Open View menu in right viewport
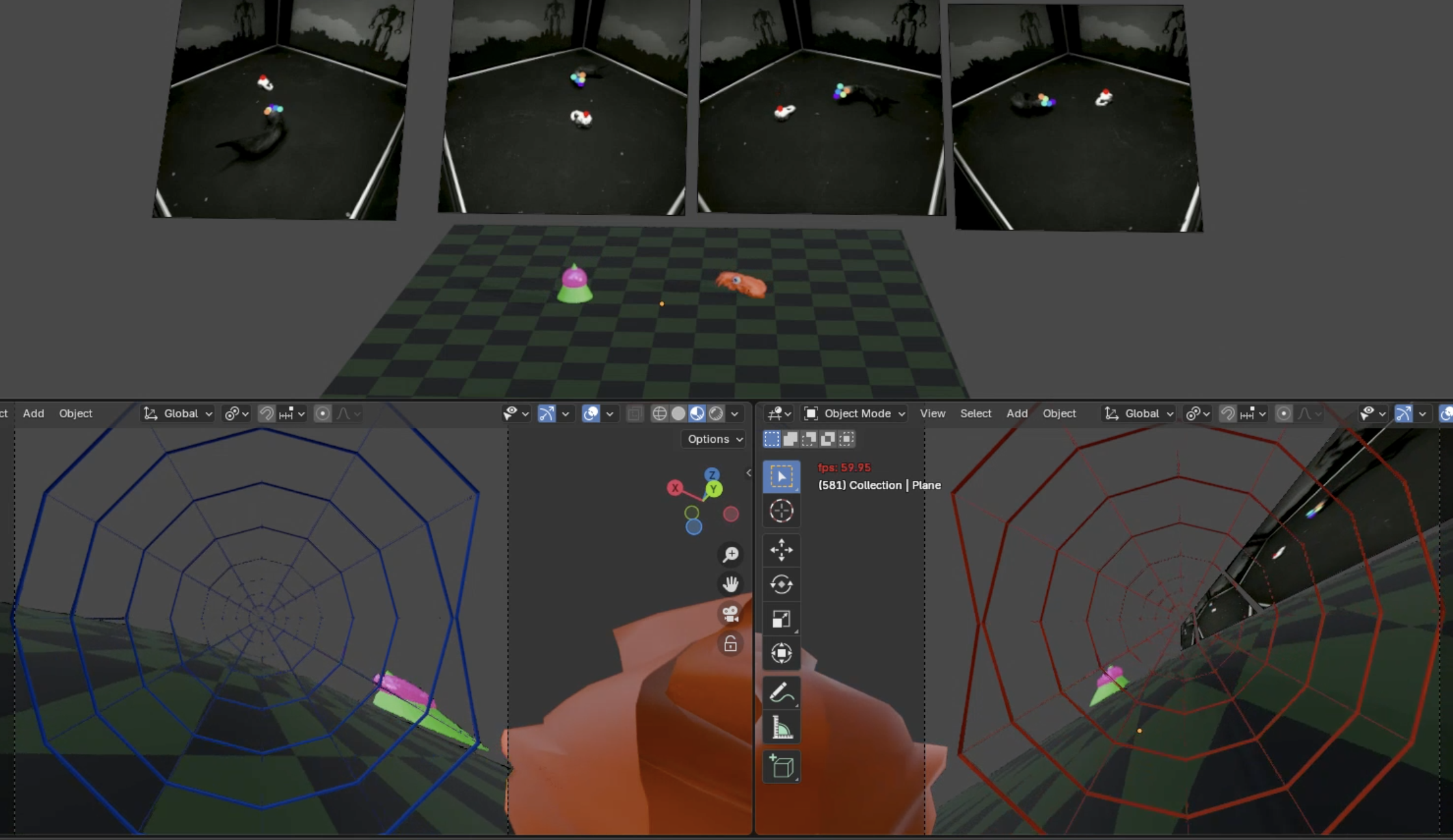1453x840 pixels. tap(933, 413)
